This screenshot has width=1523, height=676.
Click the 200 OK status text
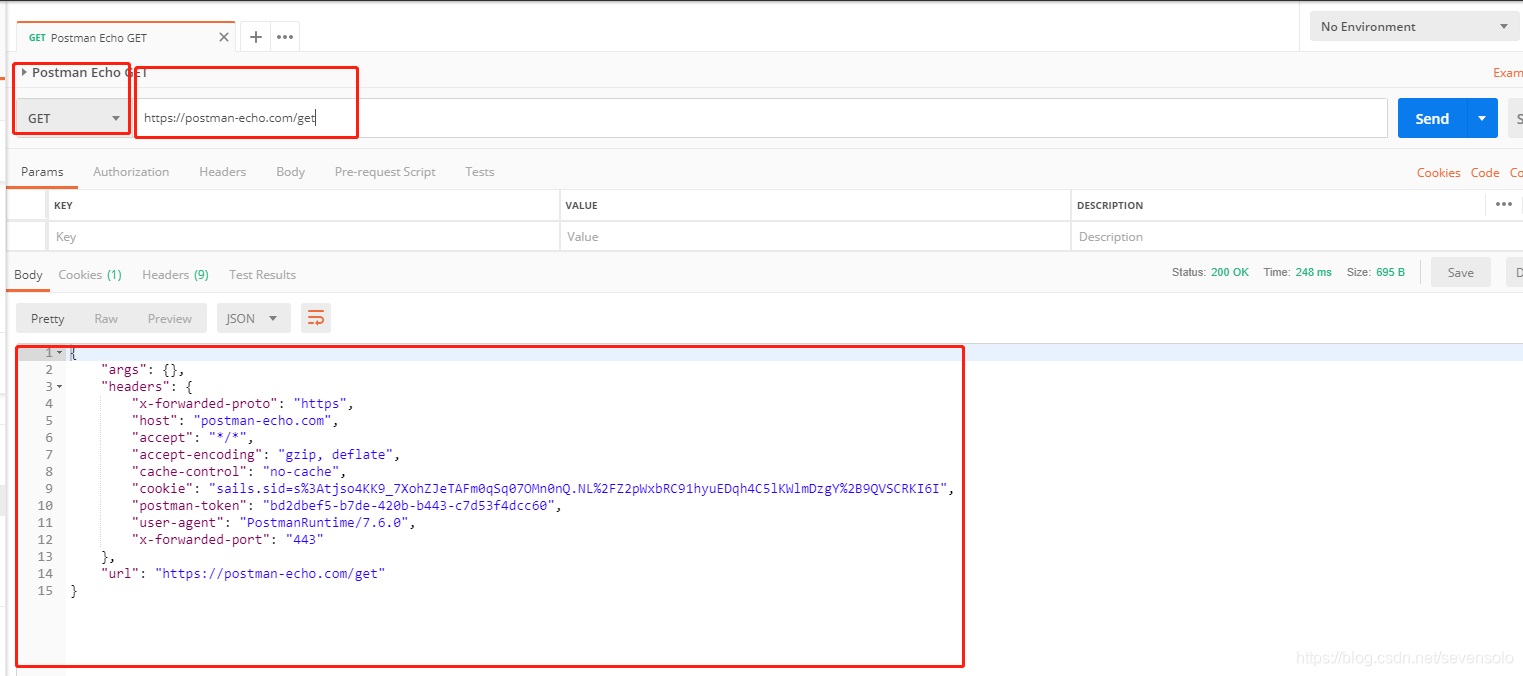(x=1229, y=272)
